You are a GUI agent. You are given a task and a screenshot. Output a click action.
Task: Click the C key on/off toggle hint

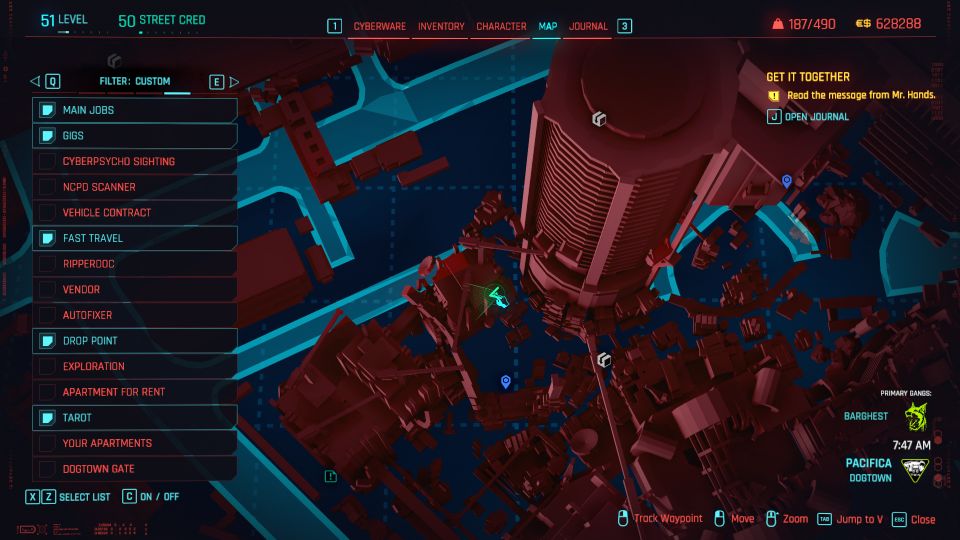click(129, 496)
